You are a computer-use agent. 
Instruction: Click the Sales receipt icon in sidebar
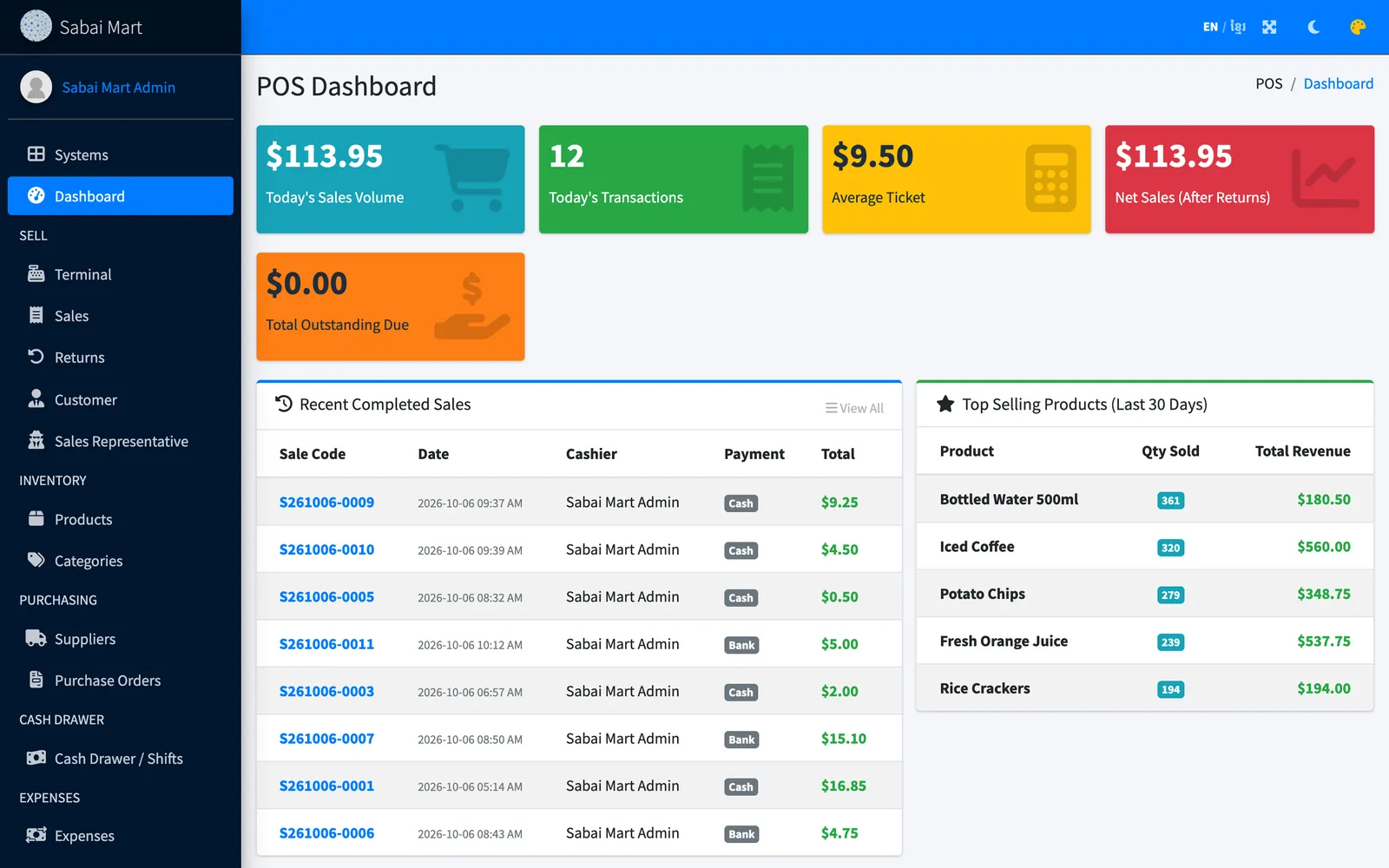click(36, 315)
